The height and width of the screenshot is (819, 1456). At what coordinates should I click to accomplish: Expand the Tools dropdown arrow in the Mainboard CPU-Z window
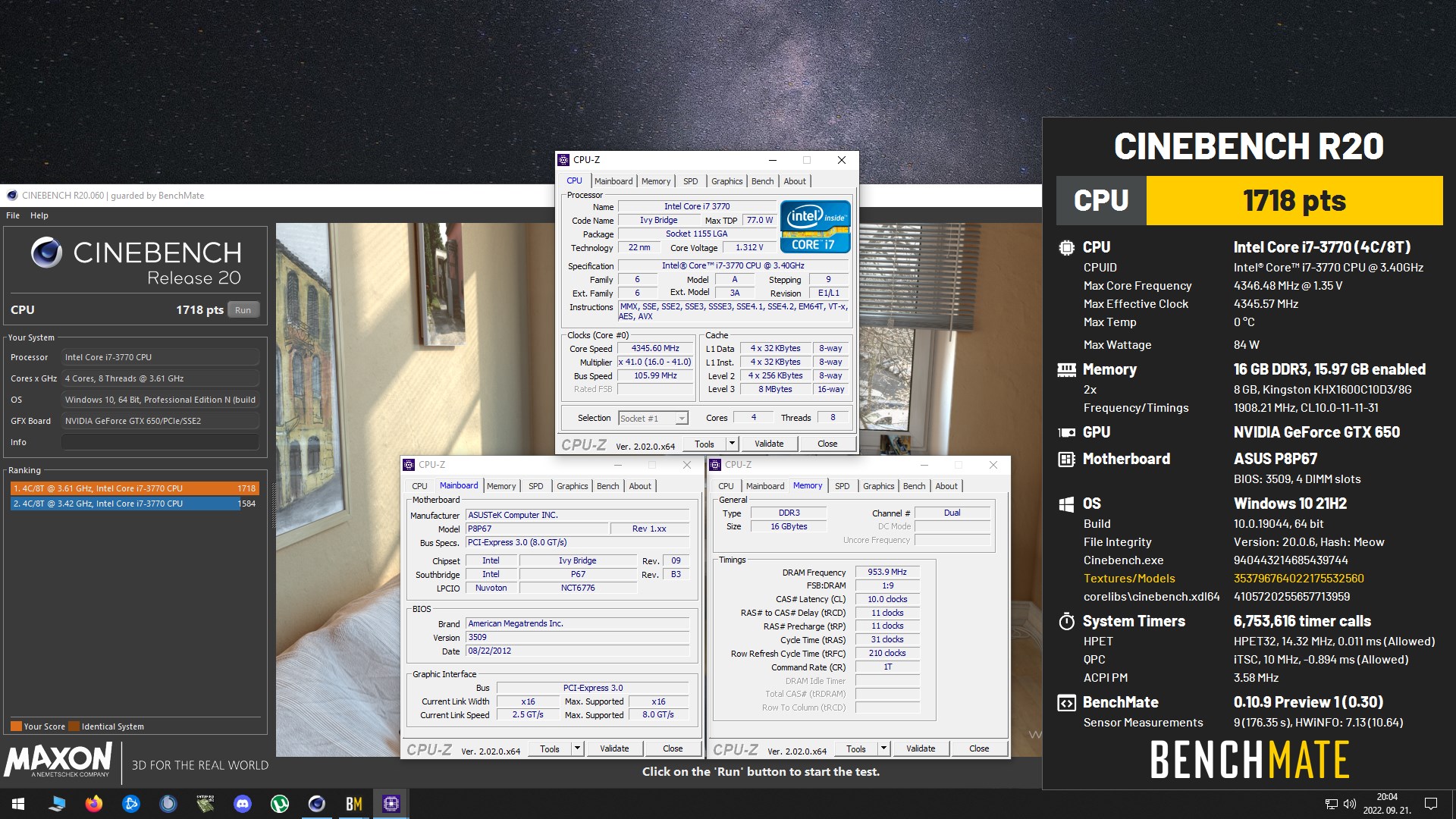[577, 748]
